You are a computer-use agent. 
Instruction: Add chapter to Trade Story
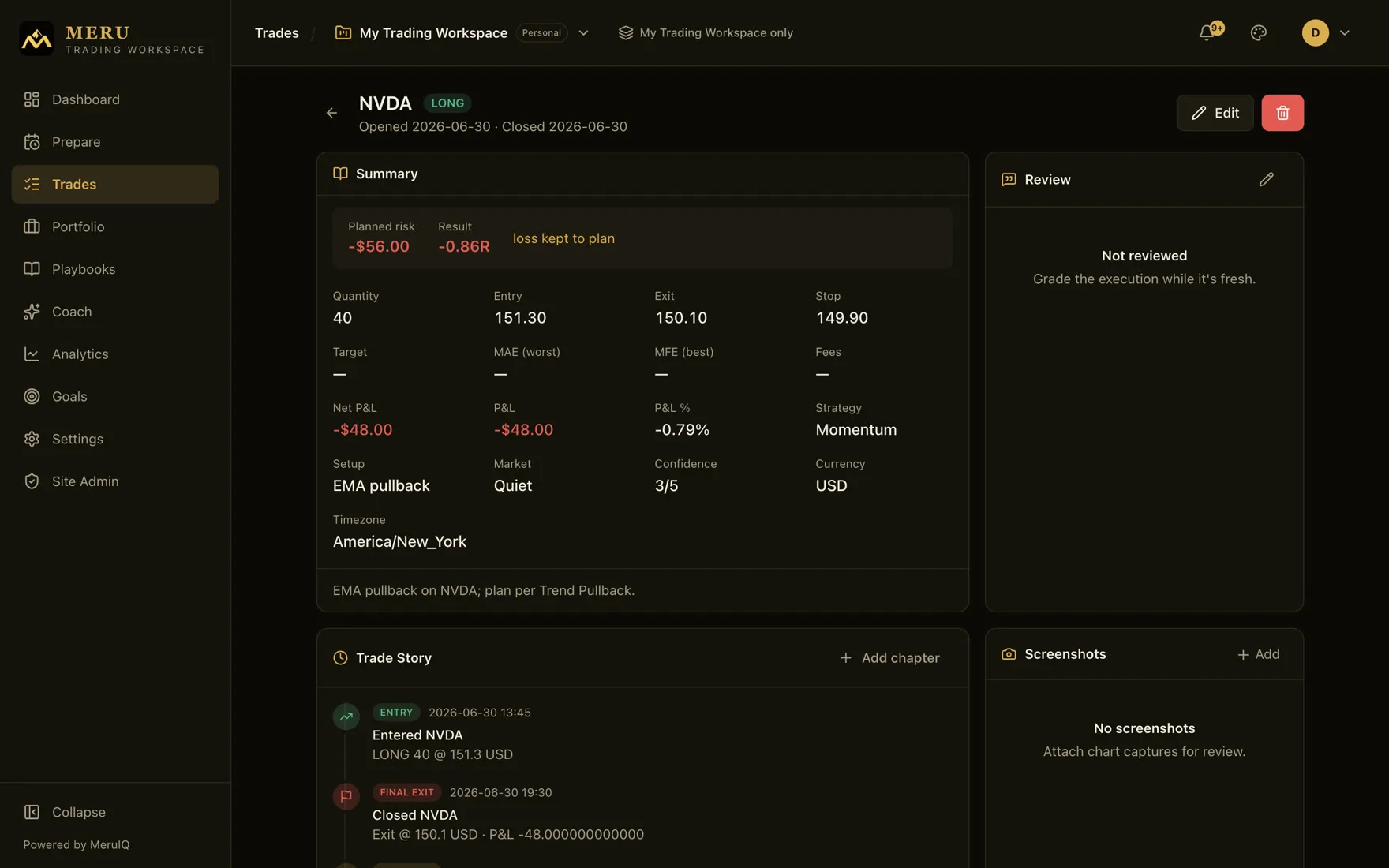pyautogui.click(x=889, y=658)
